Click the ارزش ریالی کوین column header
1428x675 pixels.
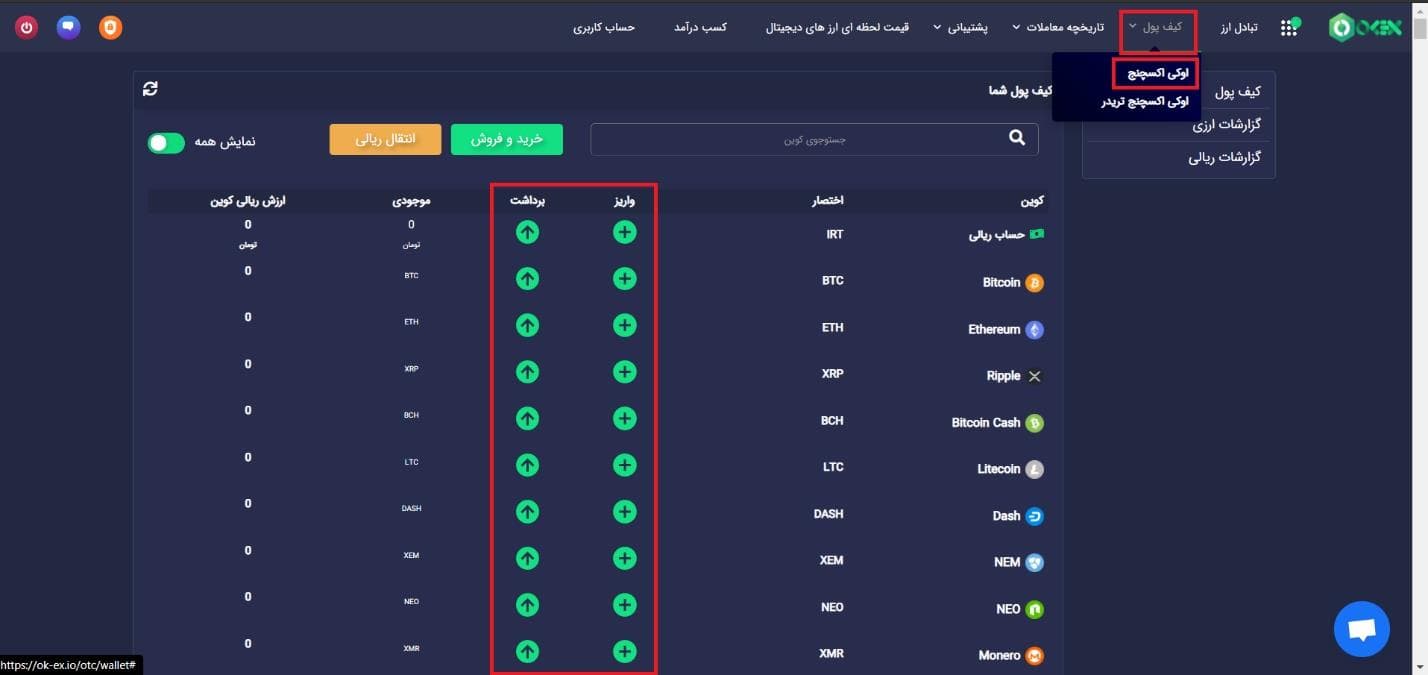coord(248,201)
